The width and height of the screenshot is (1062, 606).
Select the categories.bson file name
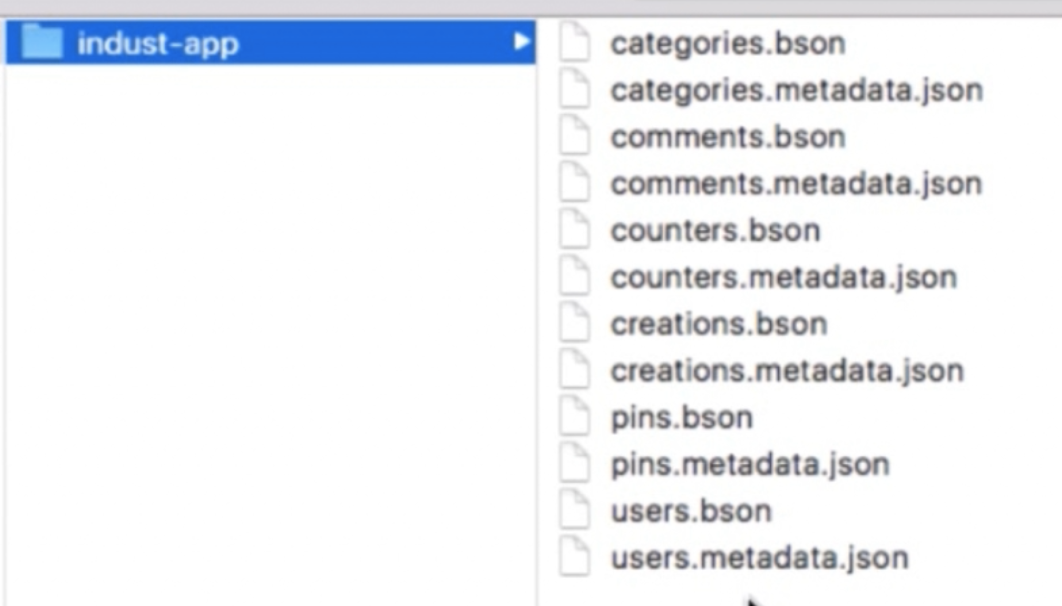coord(727,44)
